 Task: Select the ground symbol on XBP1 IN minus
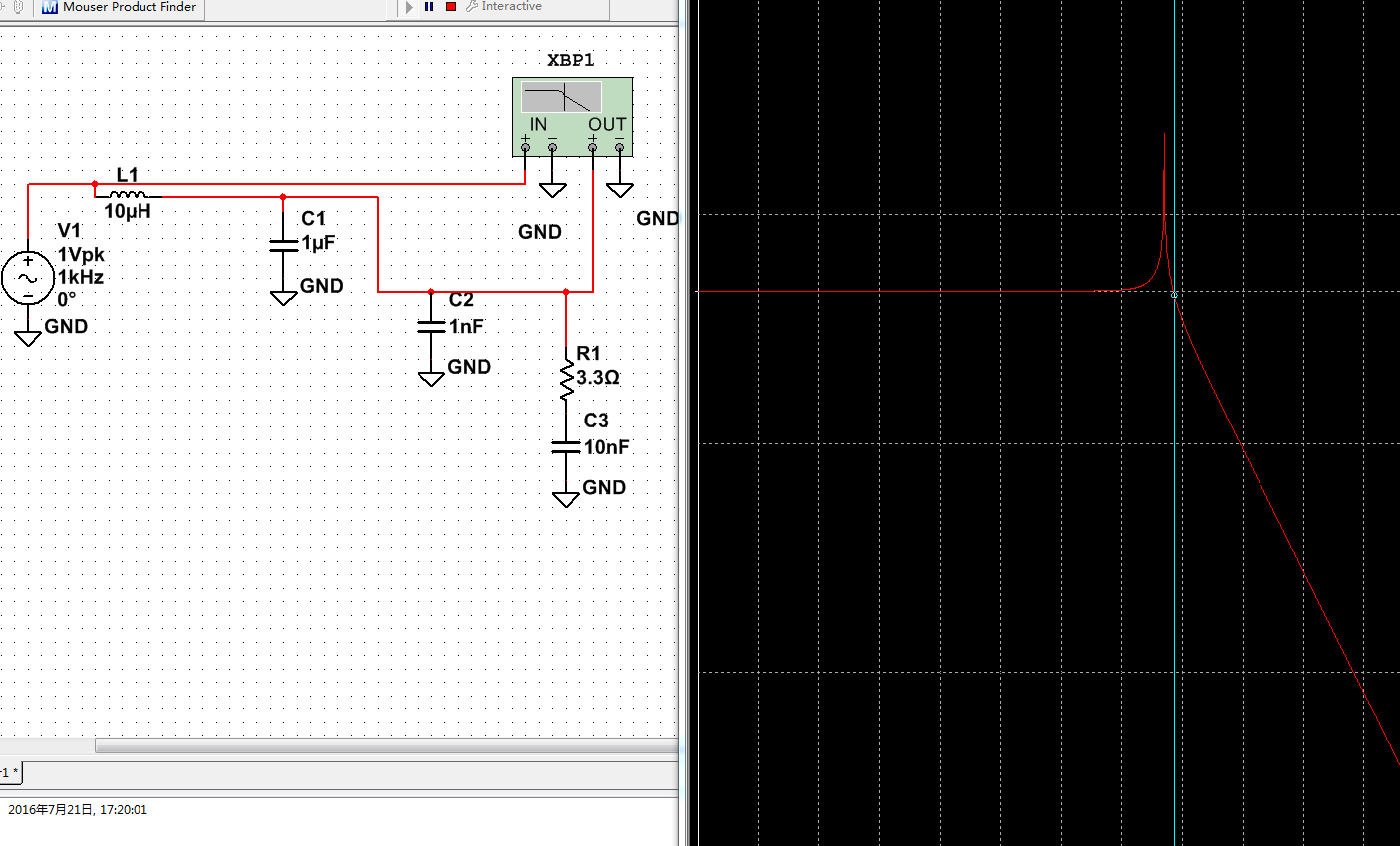552,190
